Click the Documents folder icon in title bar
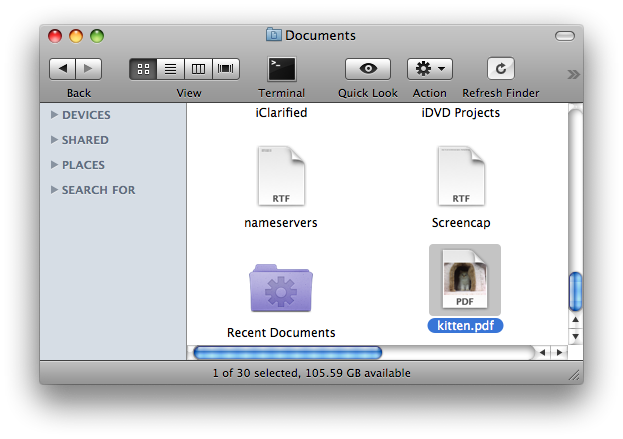623x439 pixels. (x=273, y=35)
